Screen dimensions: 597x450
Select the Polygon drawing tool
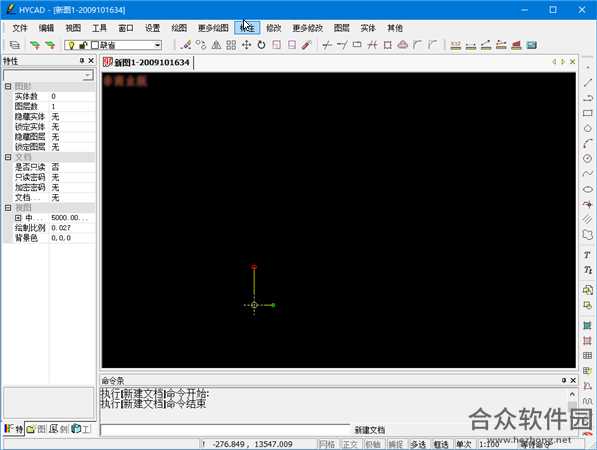coord(587,128)
